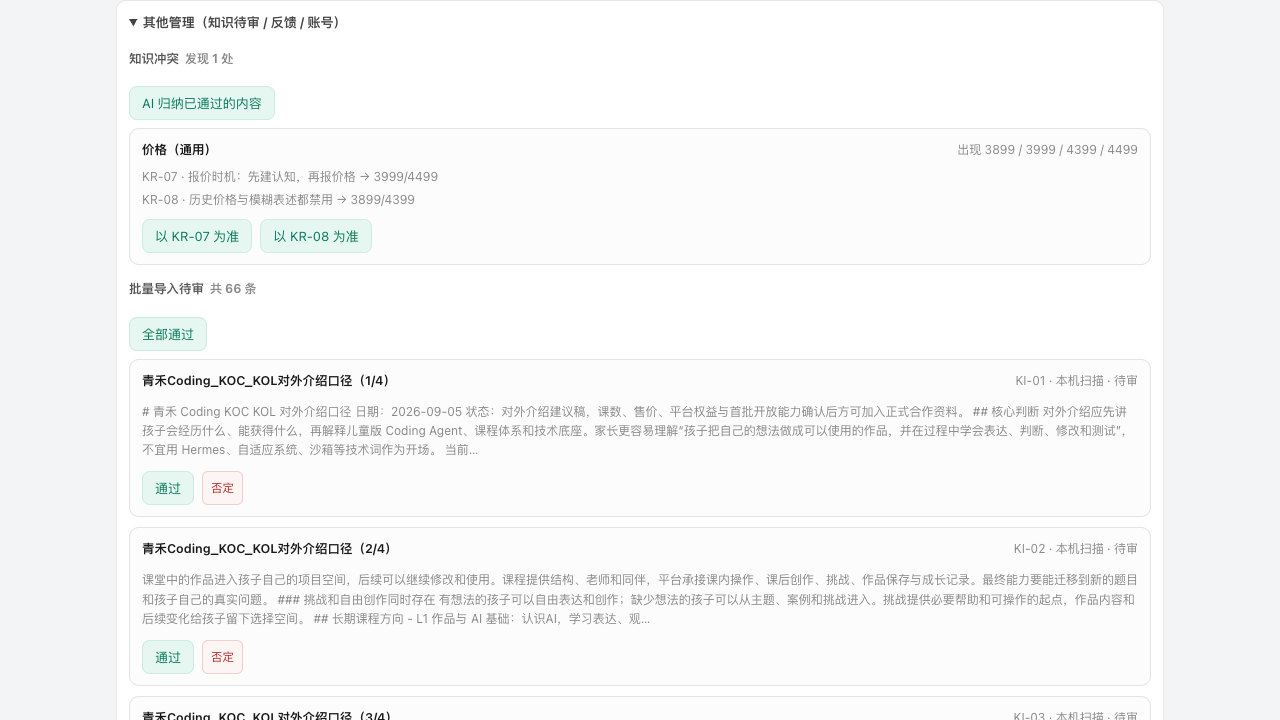Click the KI-03 · 本机扫描 · 待审 label
This screenshot has height=720, width=1280.
(1075, 716)
